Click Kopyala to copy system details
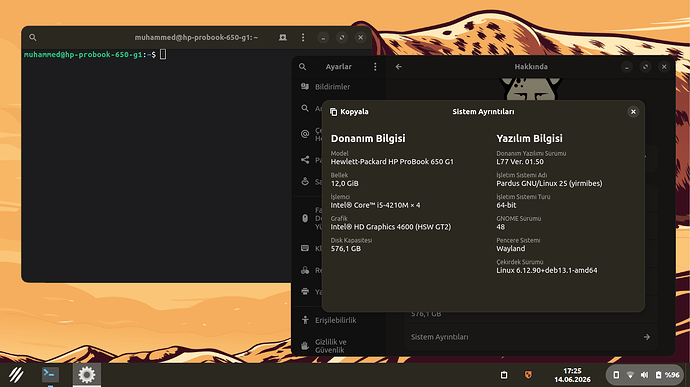This screenshot has height=387, width=690. coord(349,112)
